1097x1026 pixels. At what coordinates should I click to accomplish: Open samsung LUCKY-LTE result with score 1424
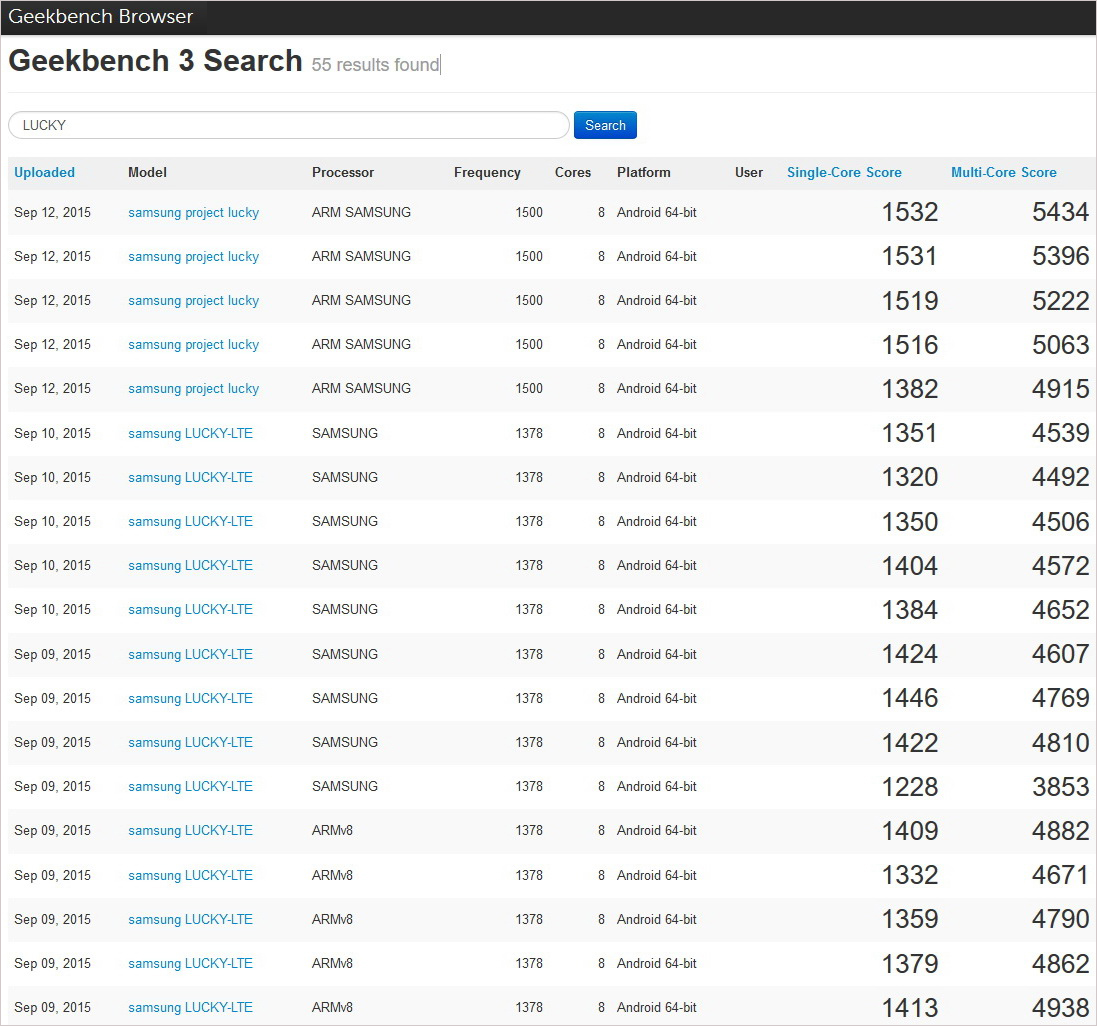190,655
